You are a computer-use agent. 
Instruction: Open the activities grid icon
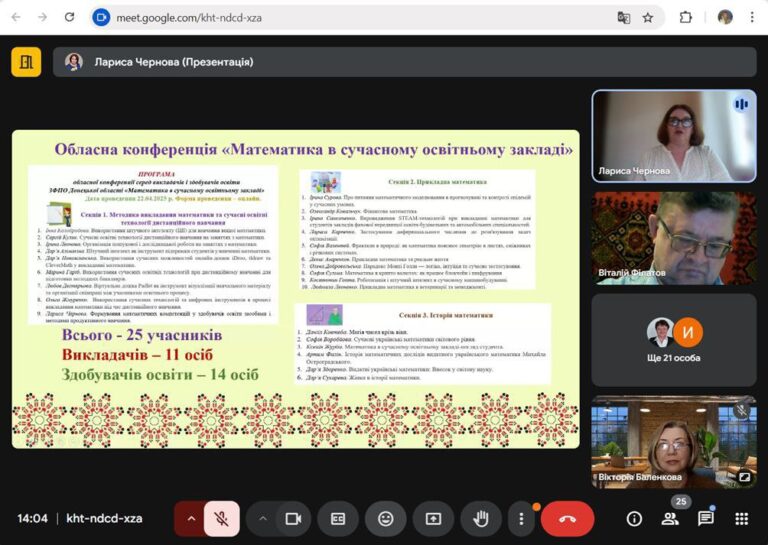coord(742,519)
